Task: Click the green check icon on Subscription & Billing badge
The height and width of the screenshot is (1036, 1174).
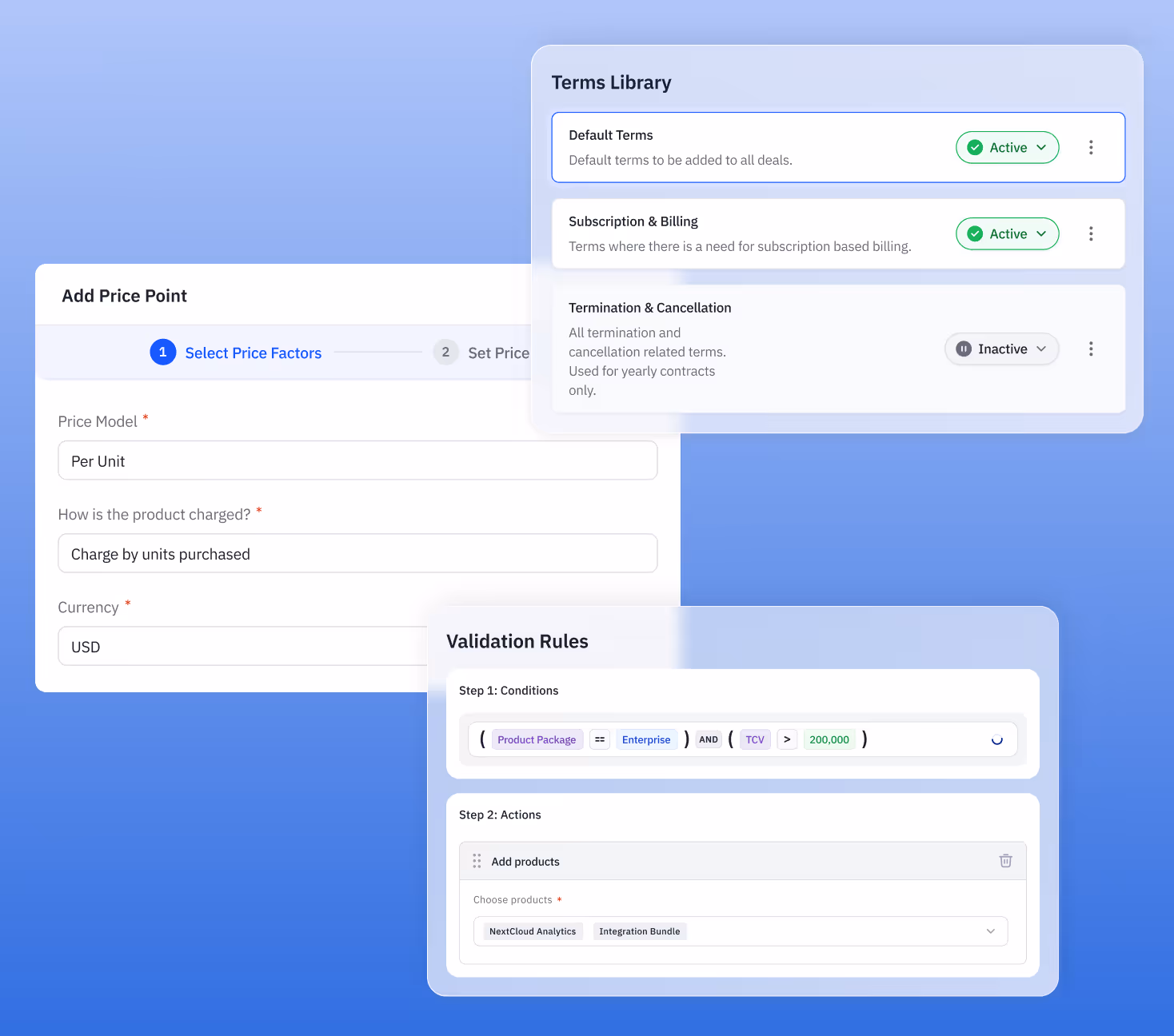Action: pyautogui.click(x=975, y=233)
